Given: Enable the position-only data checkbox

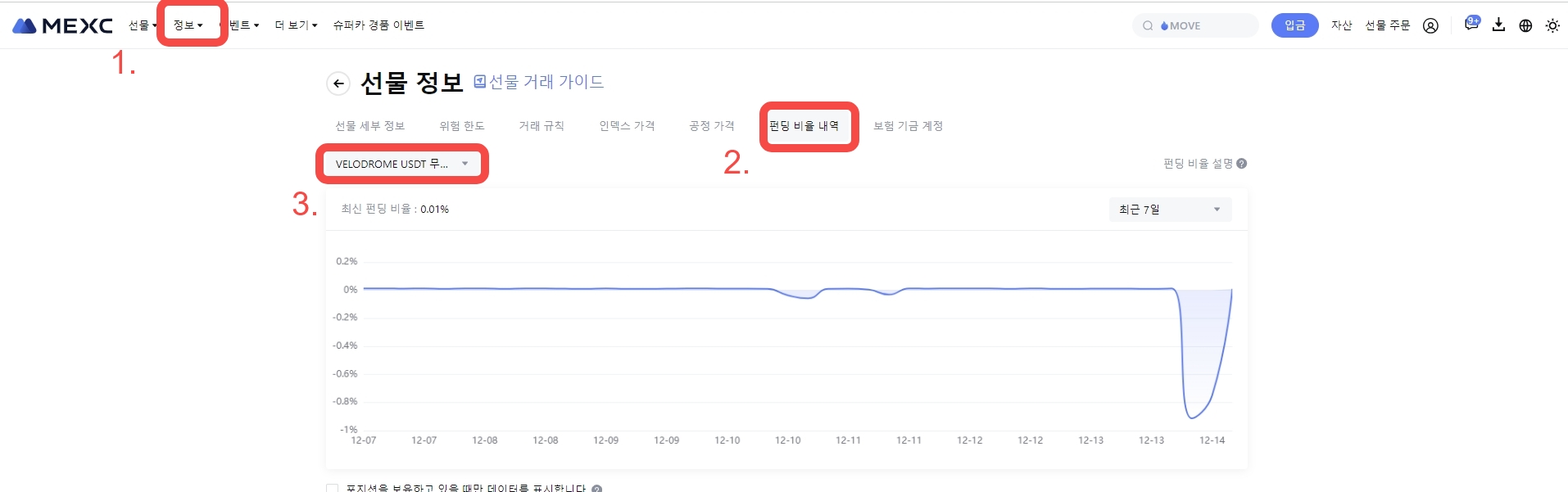Looking at the screenshot, I should [x=333, y=488].
